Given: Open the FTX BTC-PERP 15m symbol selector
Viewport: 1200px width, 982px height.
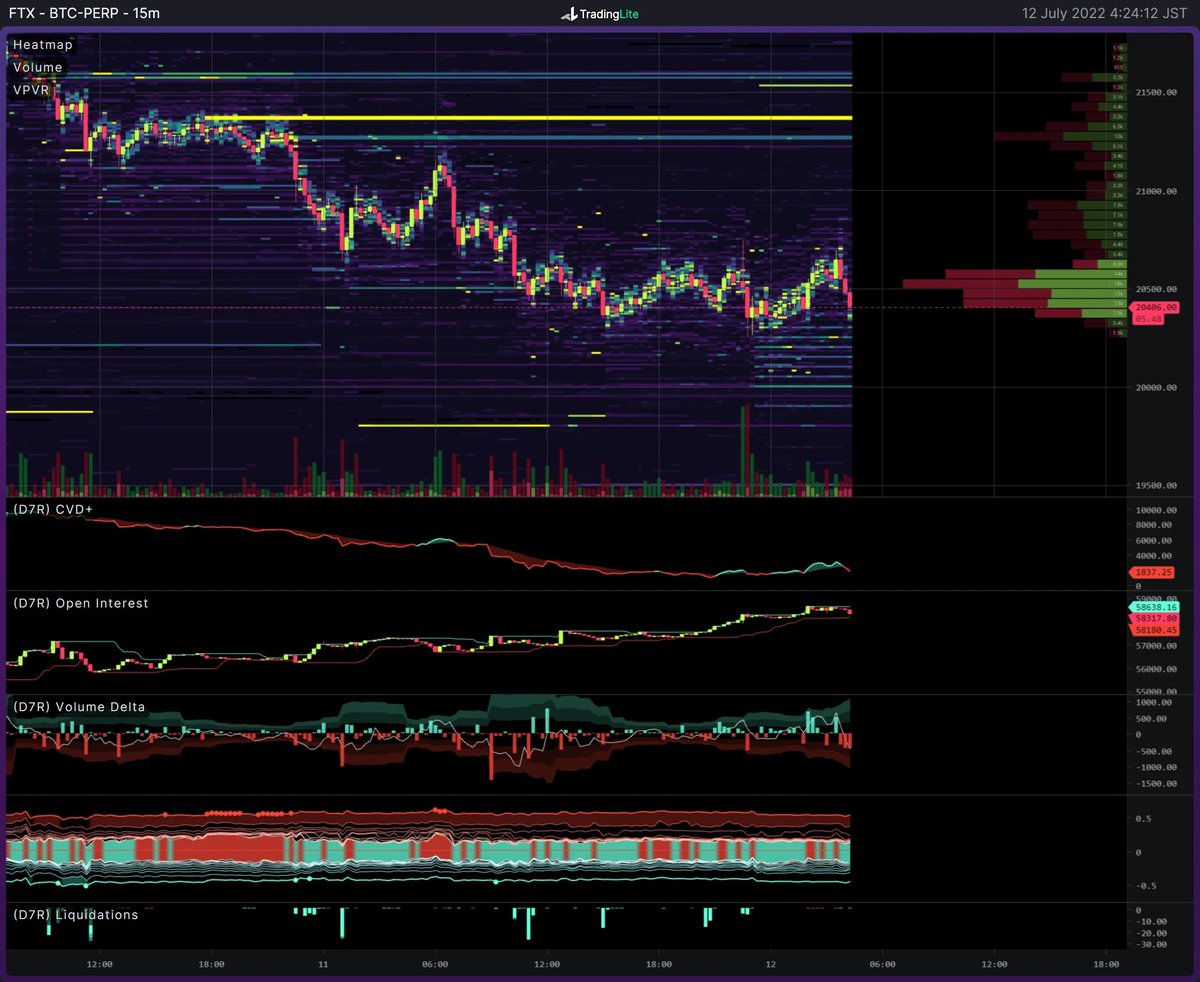Looking at the screenshot, I should 84,14.
